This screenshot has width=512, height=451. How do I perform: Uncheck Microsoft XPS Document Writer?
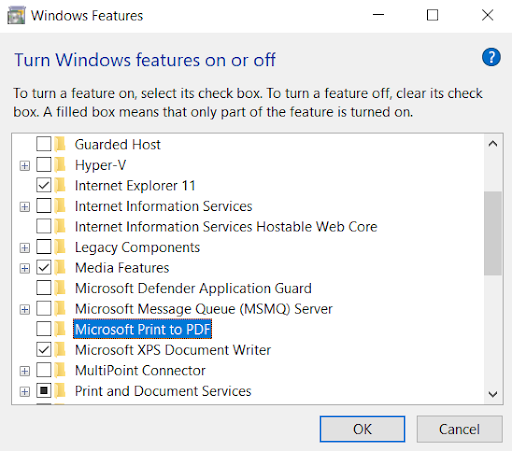[44, 350]
